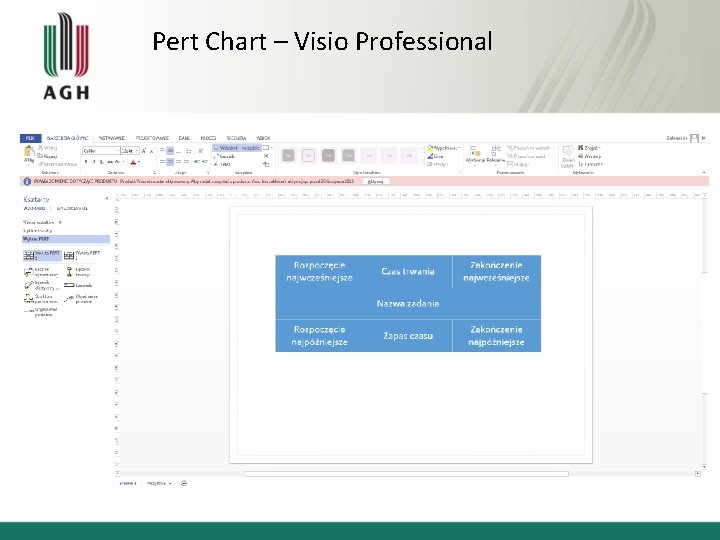The width and height of the screenshot is (720, 540).
Task: Click the user account avatar icon
Action: pos(694,138)
